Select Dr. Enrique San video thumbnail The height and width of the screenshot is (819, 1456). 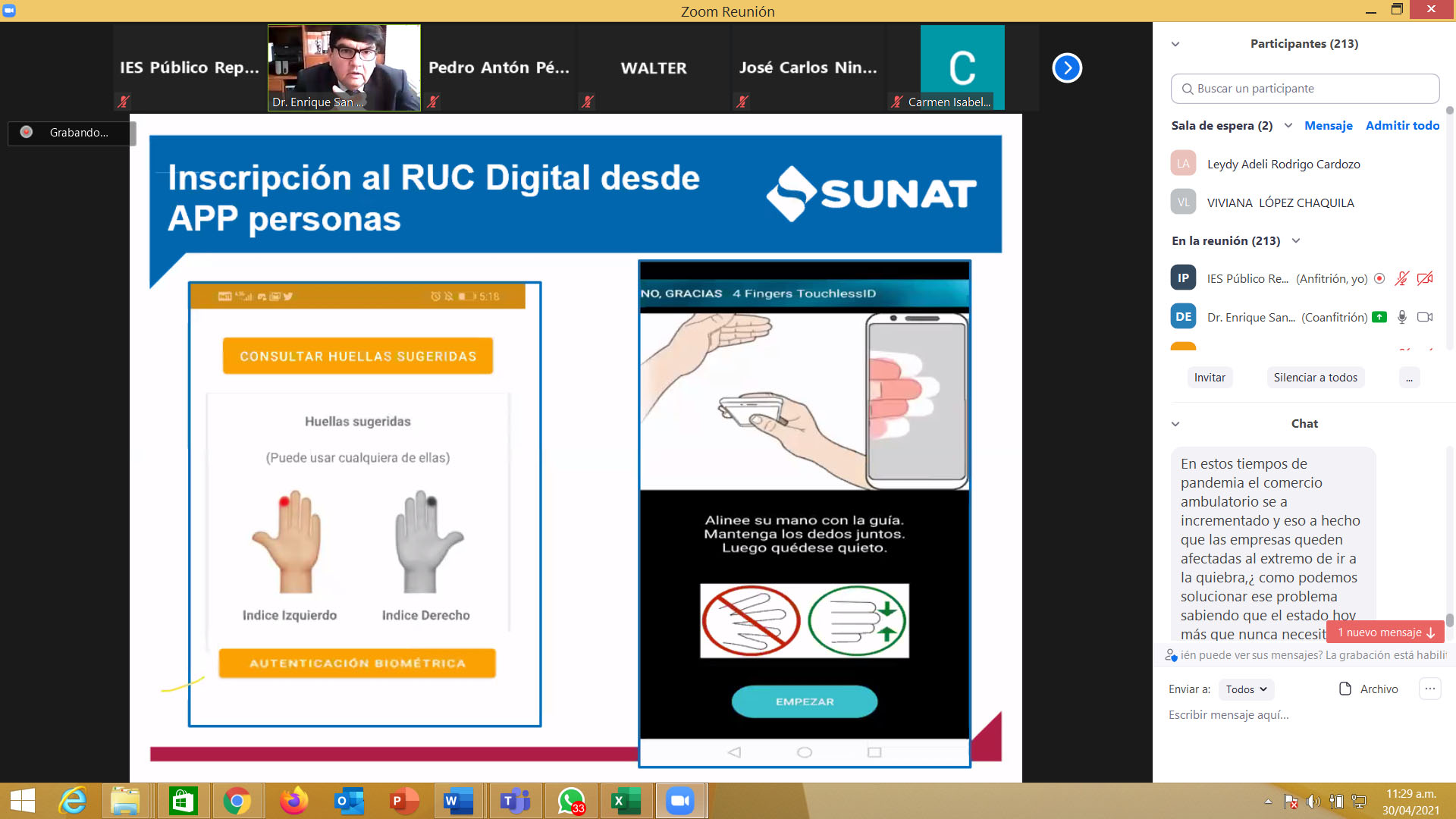pos(344,68)
